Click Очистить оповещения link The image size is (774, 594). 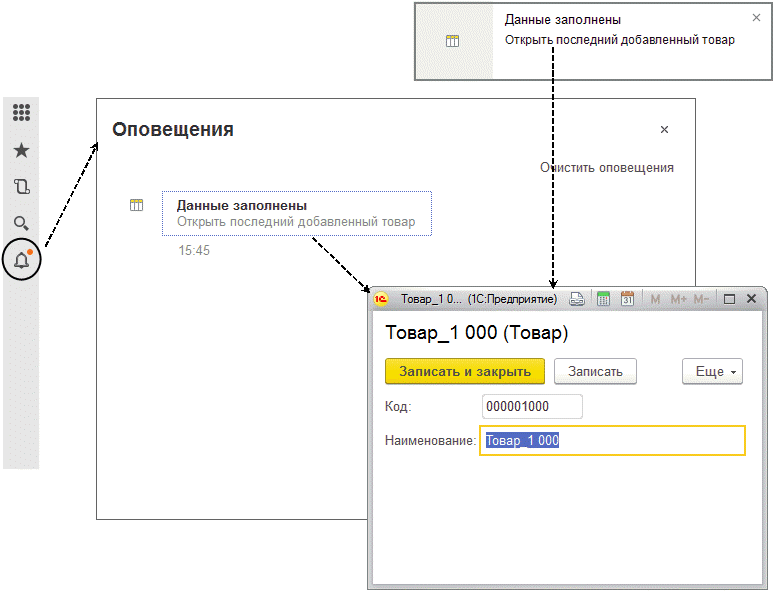pyautogui.click(x=607, y=168)
